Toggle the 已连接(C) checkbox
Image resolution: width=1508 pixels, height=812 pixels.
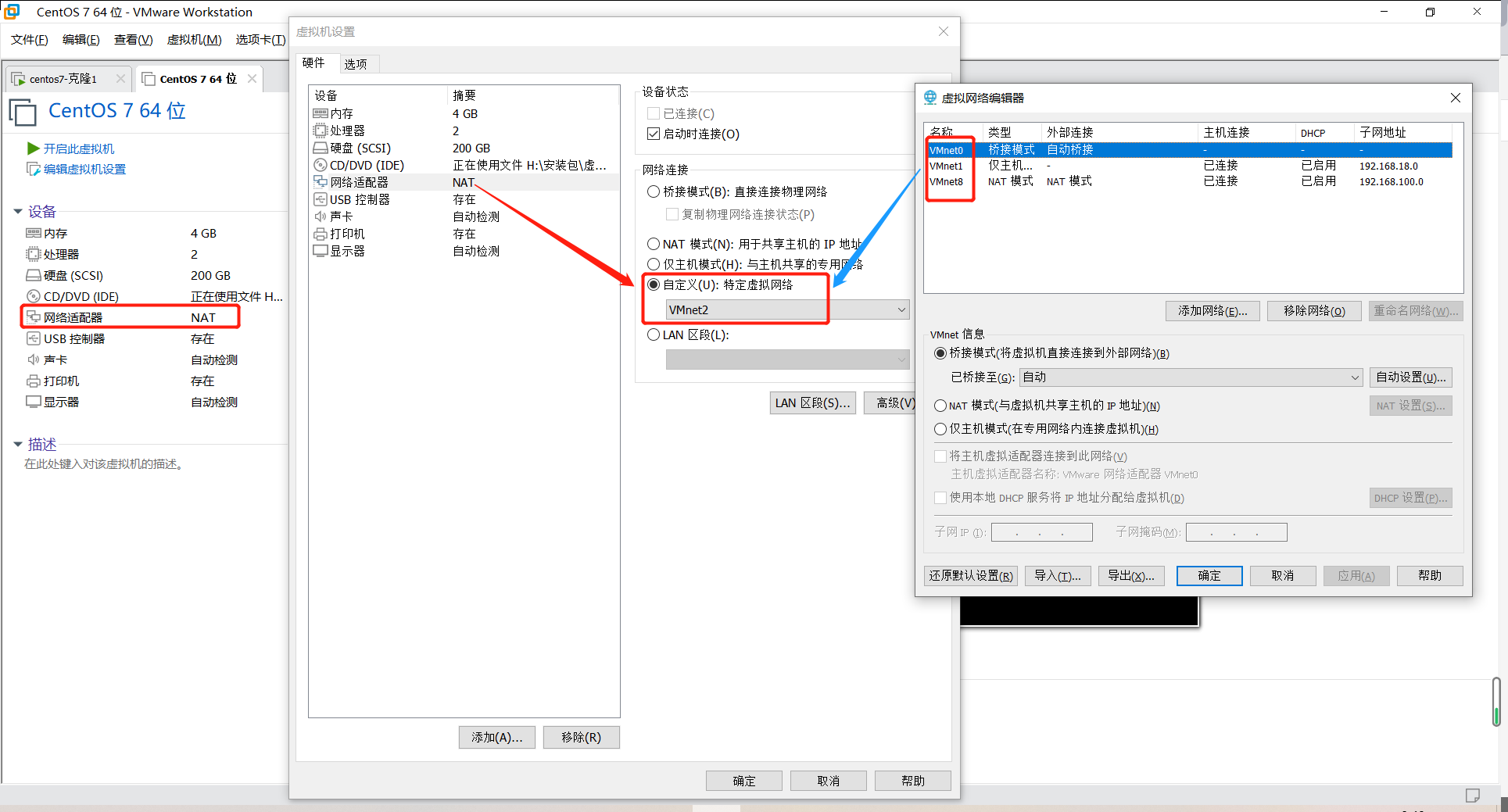click(x=654, y=113)
